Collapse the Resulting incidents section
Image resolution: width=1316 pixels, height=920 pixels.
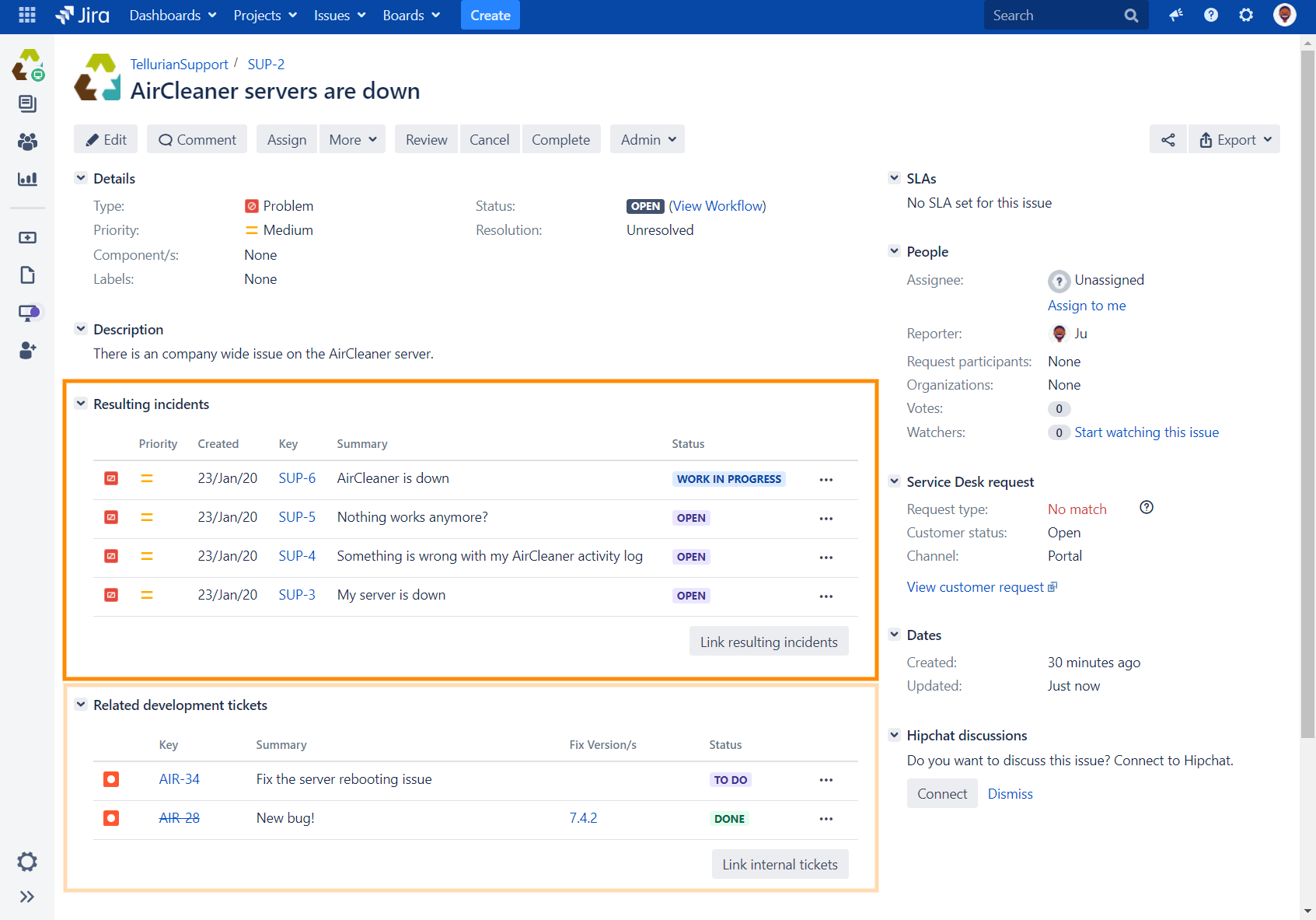point(81,403)
